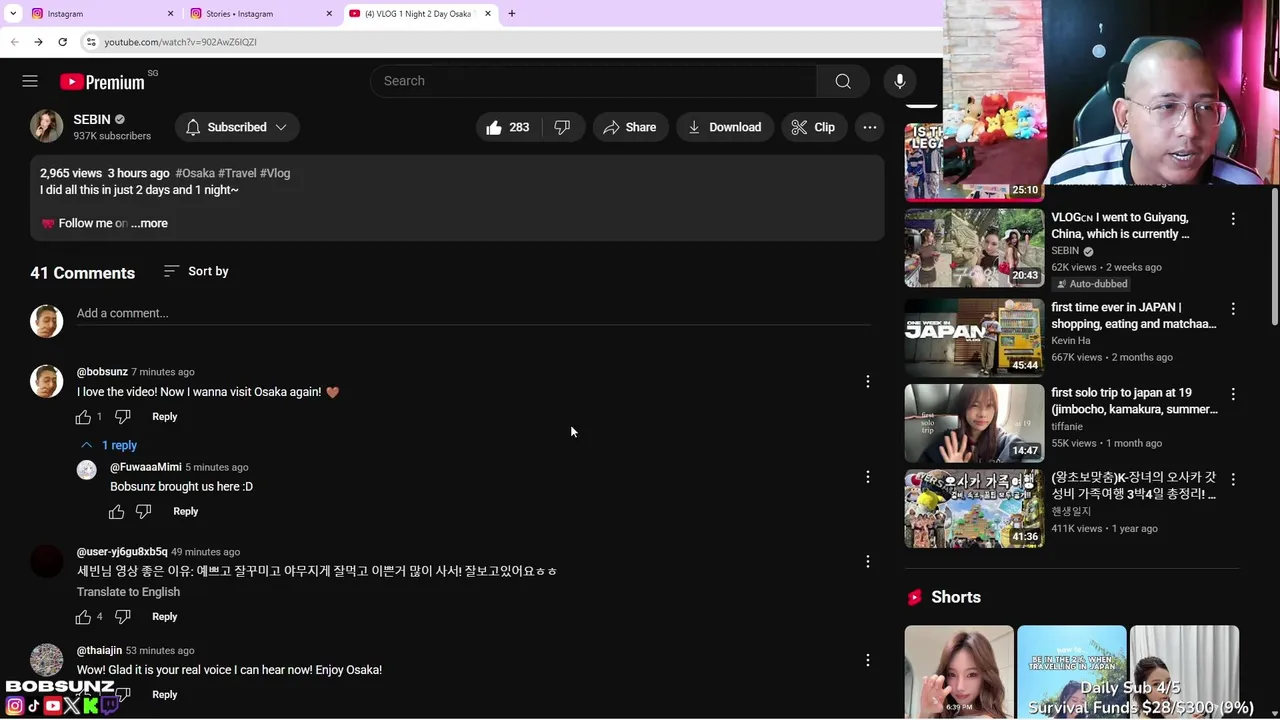Translate Korean comment to English
The height and width of the screenshot is (720, 1280).
coord(128,592)
